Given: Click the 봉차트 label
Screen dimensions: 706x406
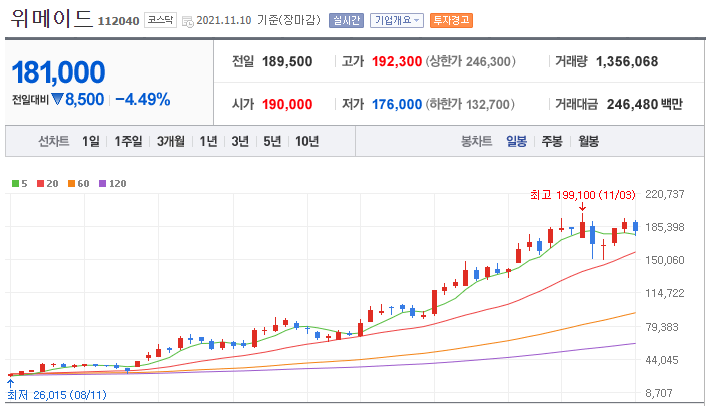Looking at the screenshot, I should click(476, 141).
